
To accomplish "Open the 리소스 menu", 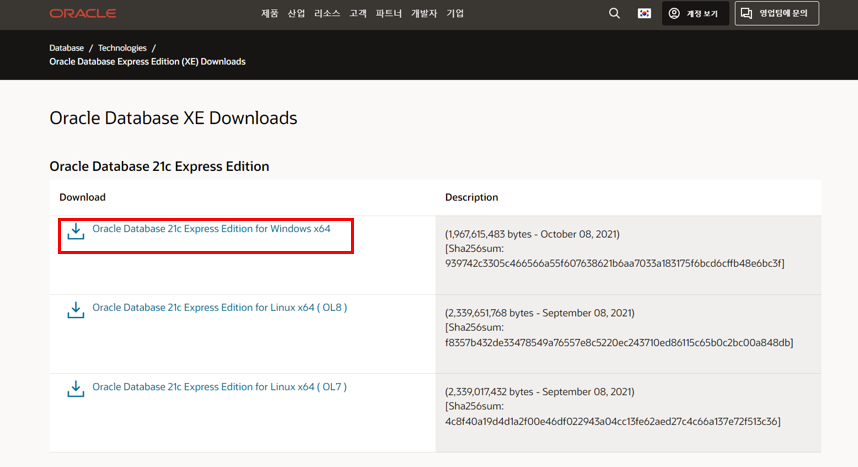I will 327,13.
